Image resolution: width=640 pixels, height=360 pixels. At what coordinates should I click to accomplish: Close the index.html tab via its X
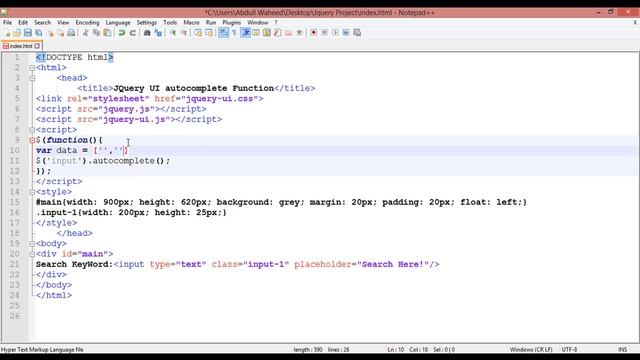[x=37, y=46]
